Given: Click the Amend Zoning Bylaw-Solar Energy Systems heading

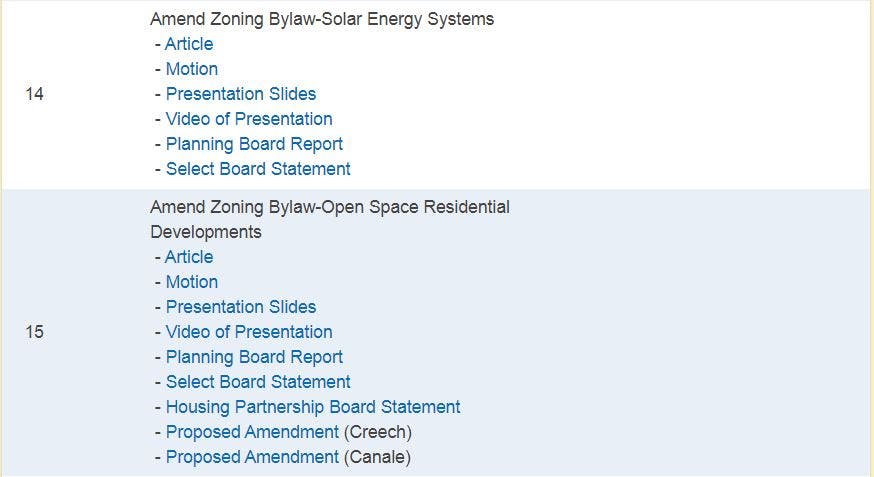Looking at the screenshot, I should (322, 19).
